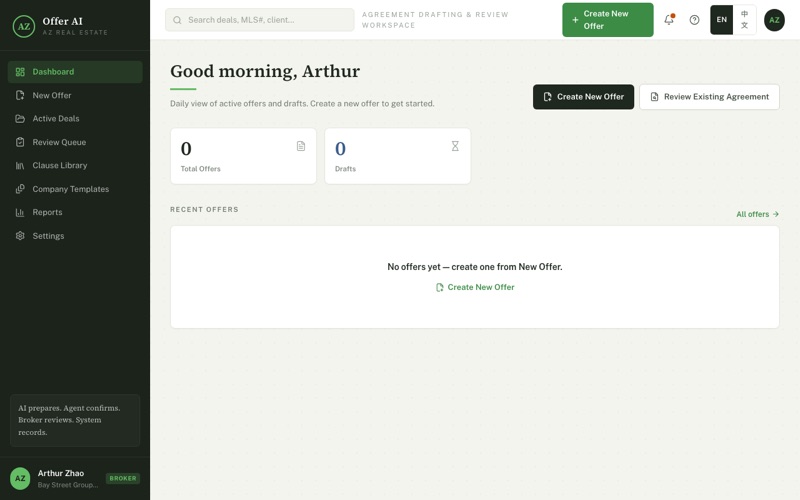Click the search magnifier icon
Viewport: 800px width, 500px height.
(x=177, y=20)
